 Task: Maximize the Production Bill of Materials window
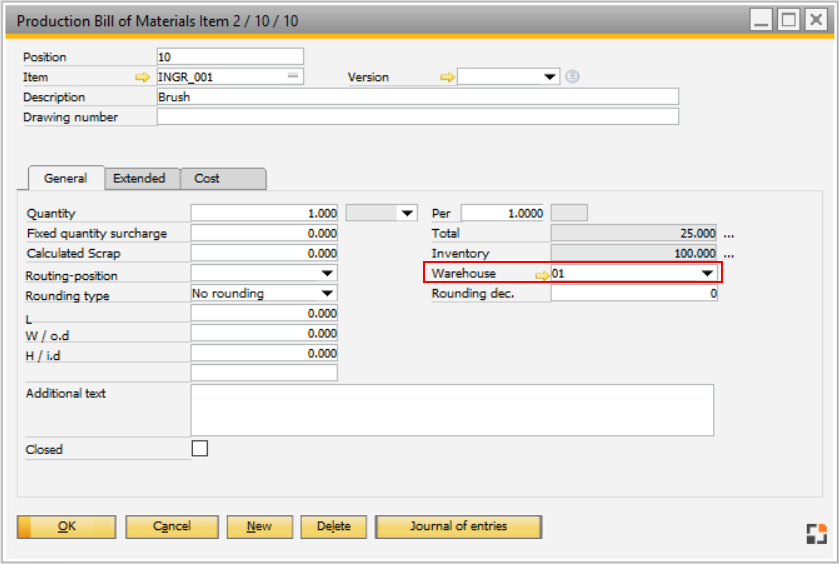click(788, 20)
